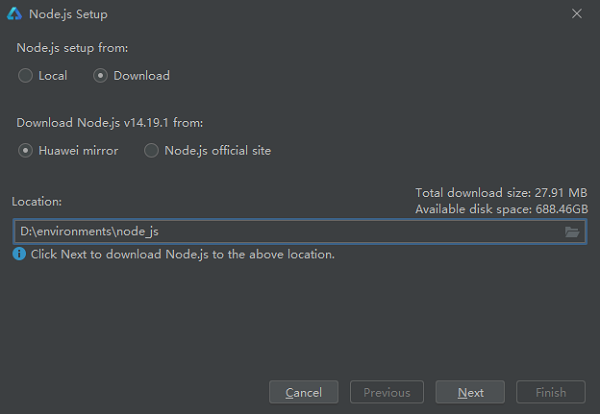The image size is (600, 414).
Task: Click the 'Location:' label
Action: (x=39, y=201)
